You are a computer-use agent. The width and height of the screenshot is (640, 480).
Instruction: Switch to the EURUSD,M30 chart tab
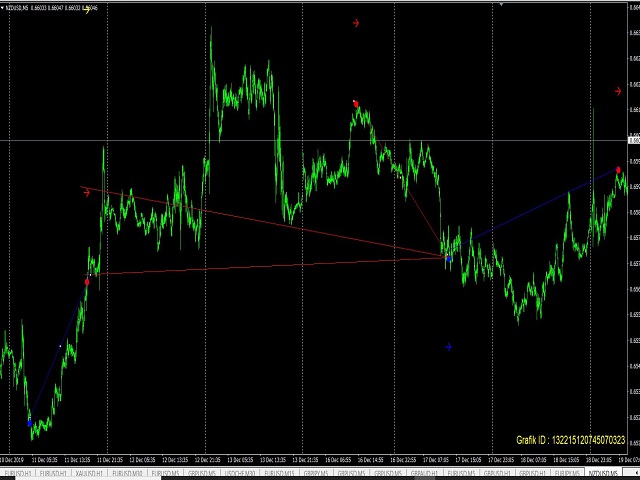click(127, 473)
